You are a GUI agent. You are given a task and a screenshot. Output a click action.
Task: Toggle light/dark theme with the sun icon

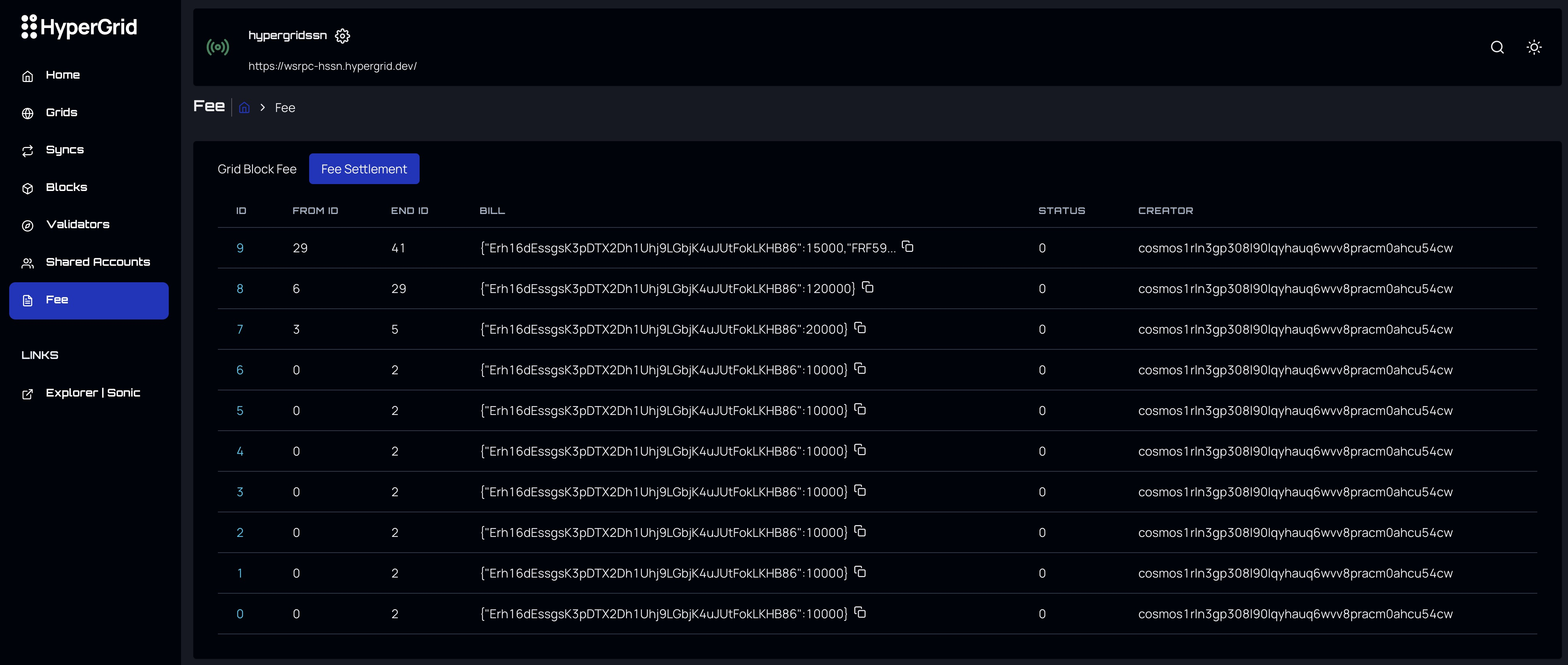click(1534, 48)
